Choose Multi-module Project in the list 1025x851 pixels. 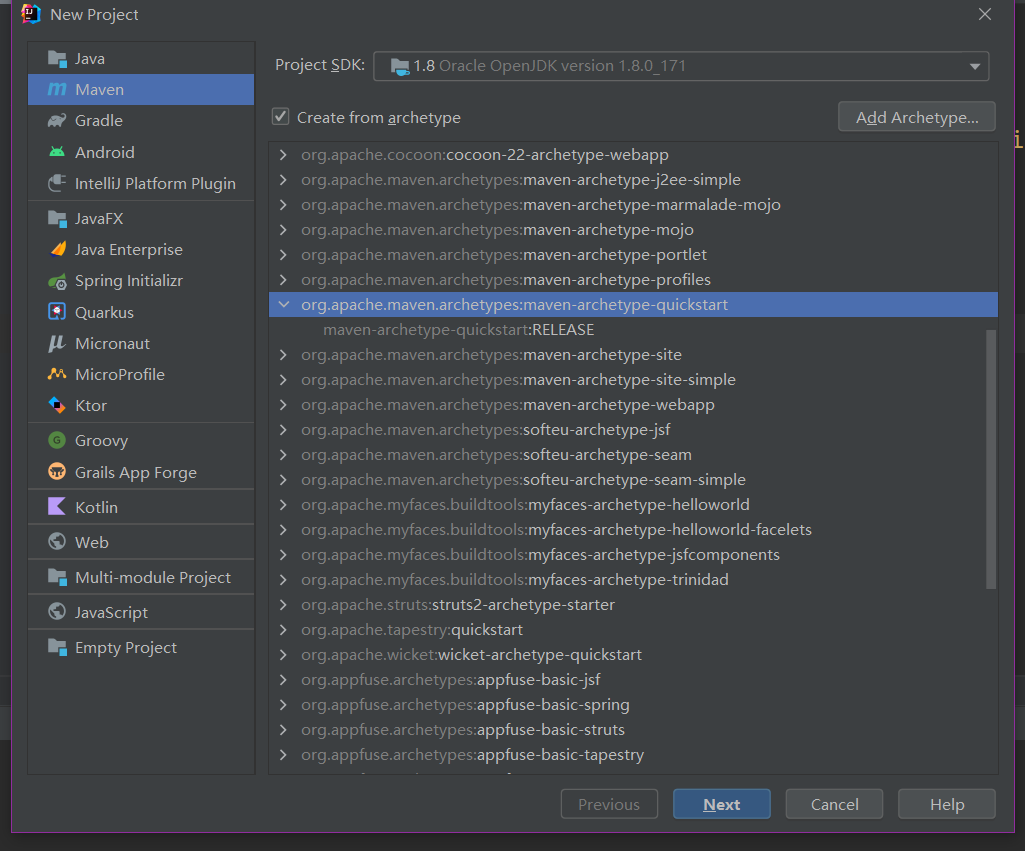coord(152,578)
